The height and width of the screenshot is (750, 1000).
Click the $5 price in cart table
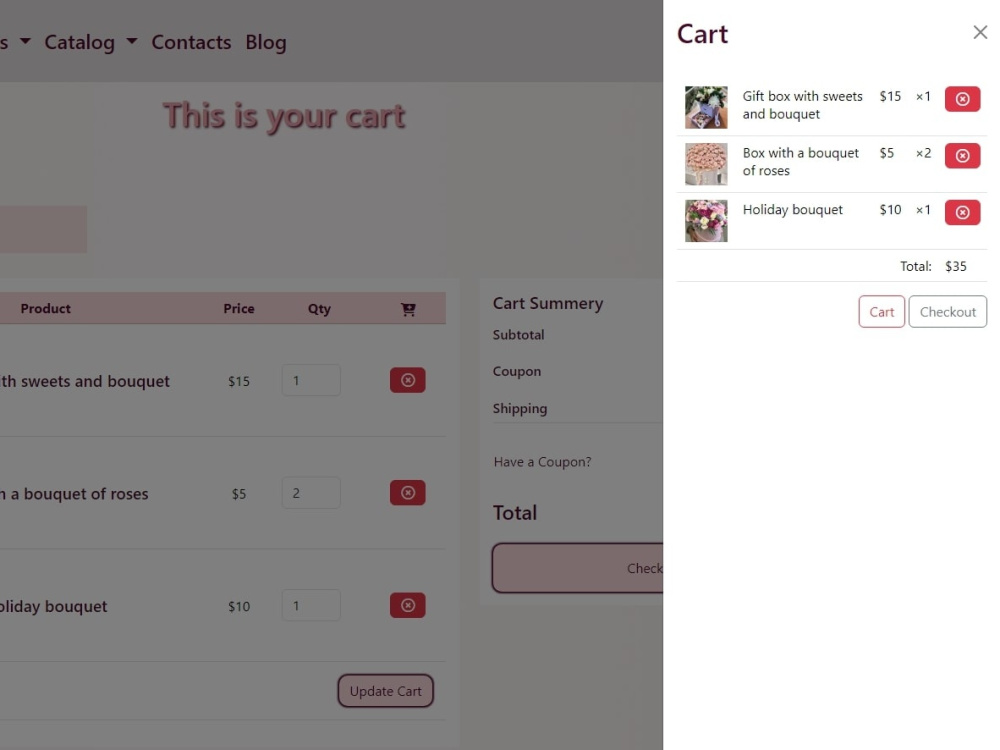tap(239, 494)
